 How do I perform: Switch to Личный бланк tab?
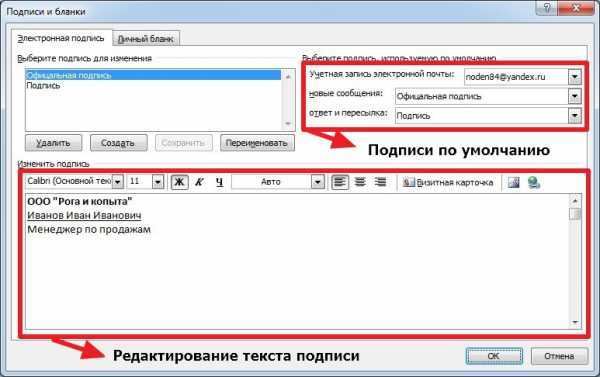coord(146,39)
